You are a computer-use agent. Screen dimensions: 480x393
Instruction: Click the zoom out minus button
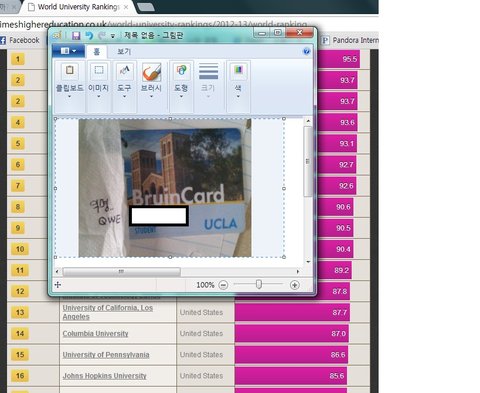(x=223, y=285)
